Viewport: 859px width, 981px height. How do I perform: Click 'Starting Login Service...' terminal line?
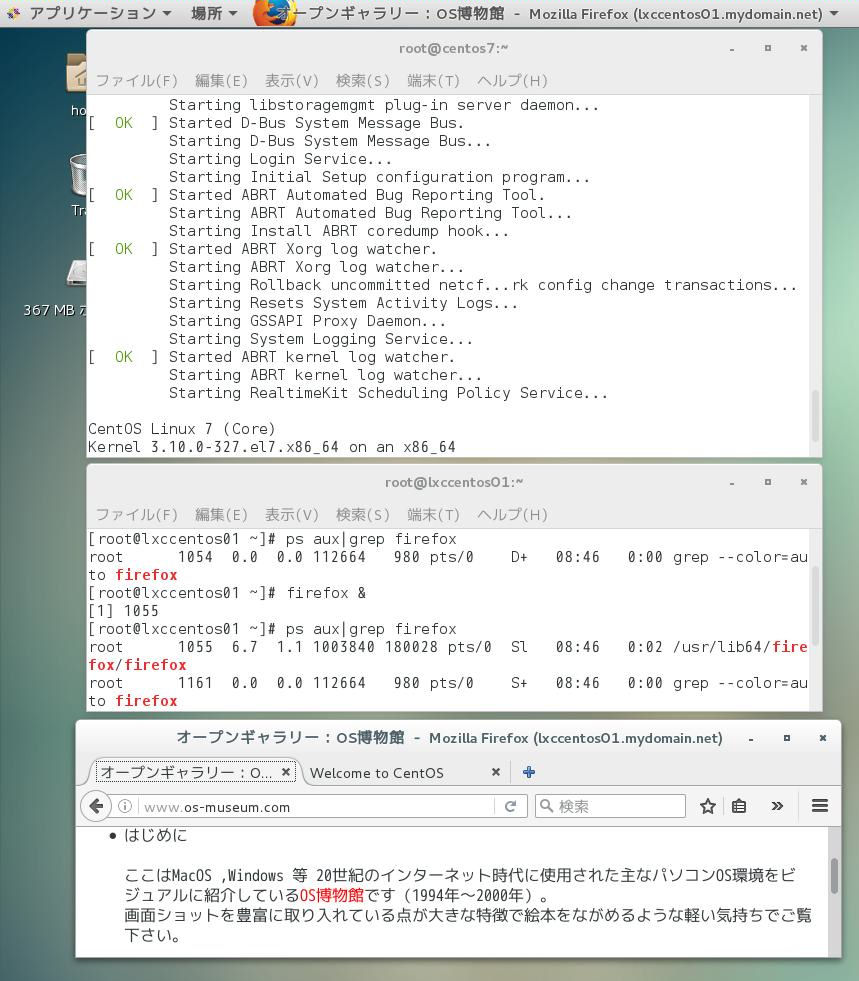tap(280, 159)
